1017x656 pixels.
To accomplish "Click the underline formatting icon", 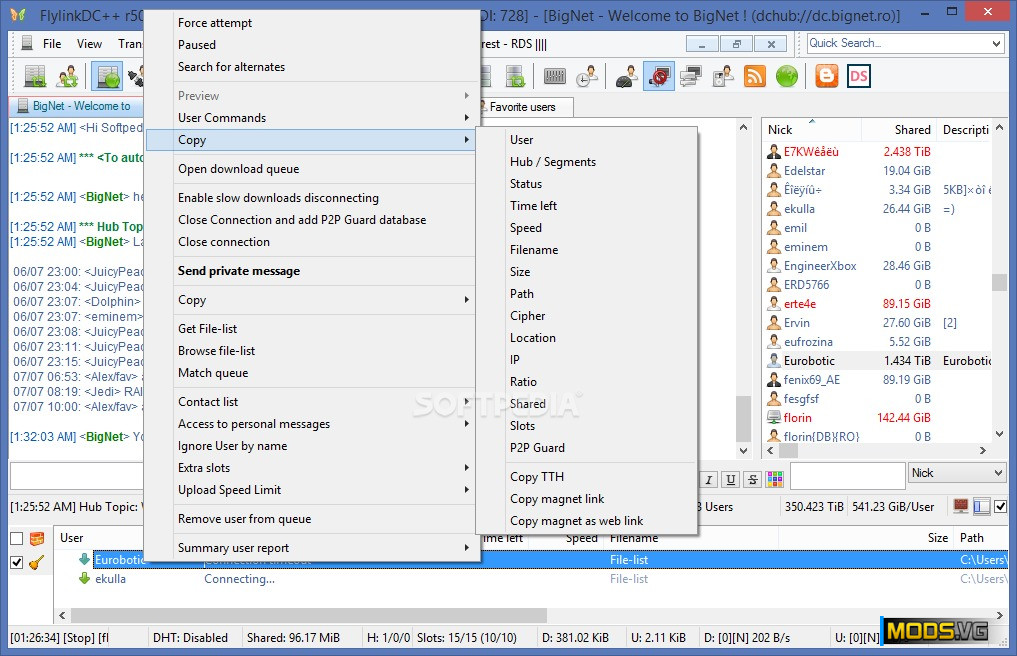I will pyautogui.click(x=730, y=480).
